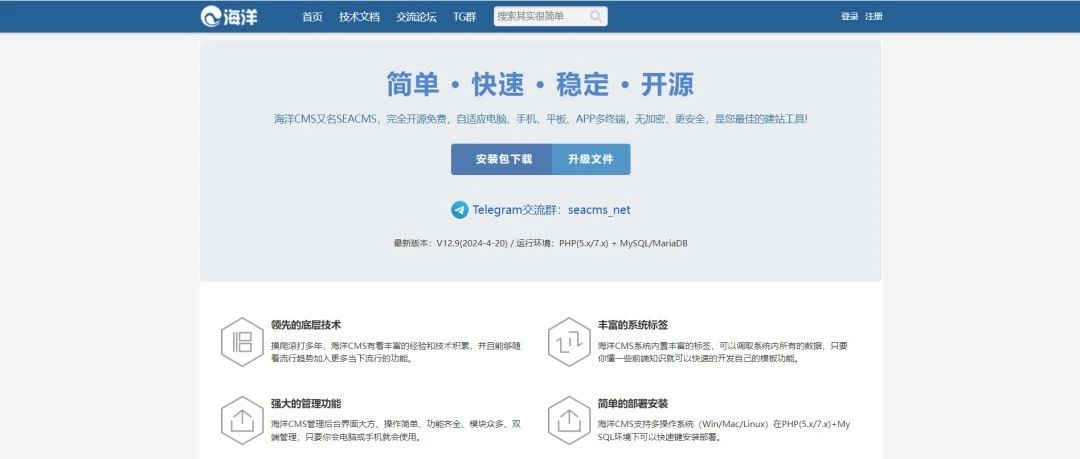The height and width of the screenshot is (459, 1080).
Task: Click the paragraph under 领先的底层技术
Action: 396,352
